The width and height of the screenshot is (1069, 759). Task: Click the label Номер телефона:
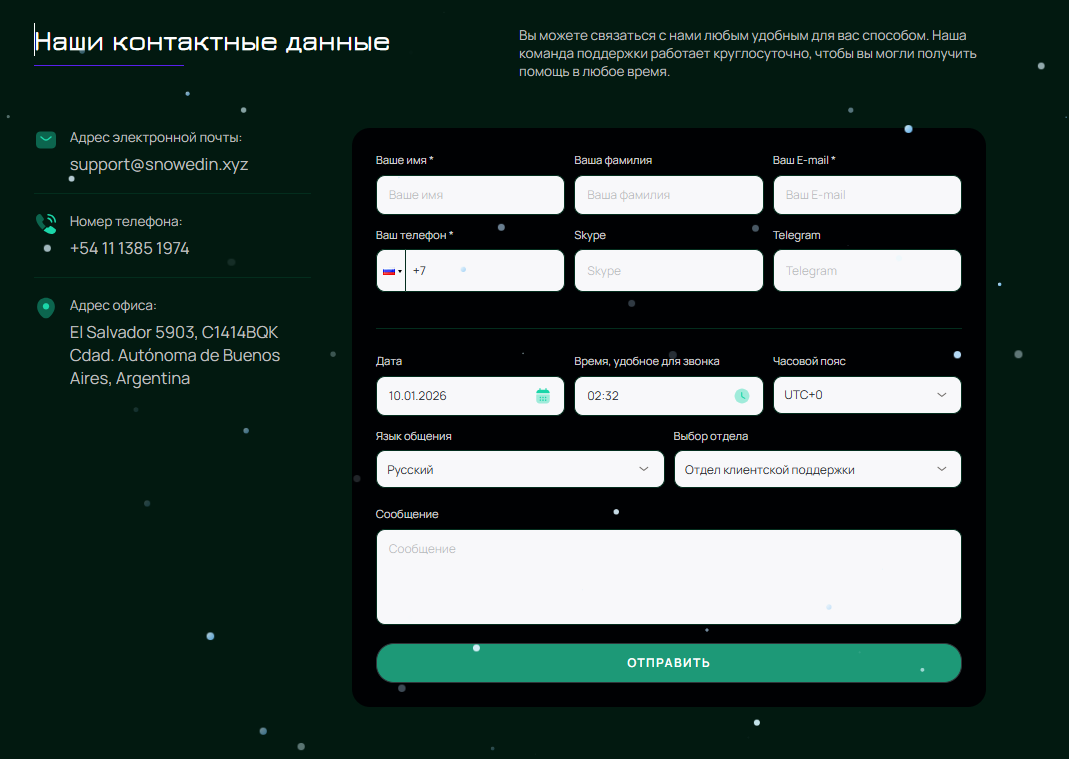[126, 221]
